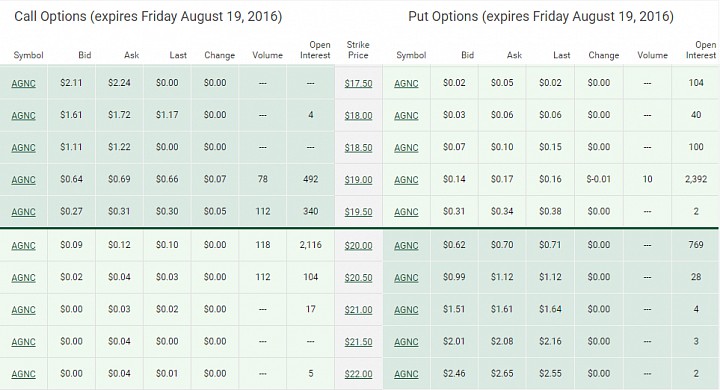The width and height of the screenshot is (720, 390).
Task: Open the $17.50 strike price link
Action: (358, 84)
